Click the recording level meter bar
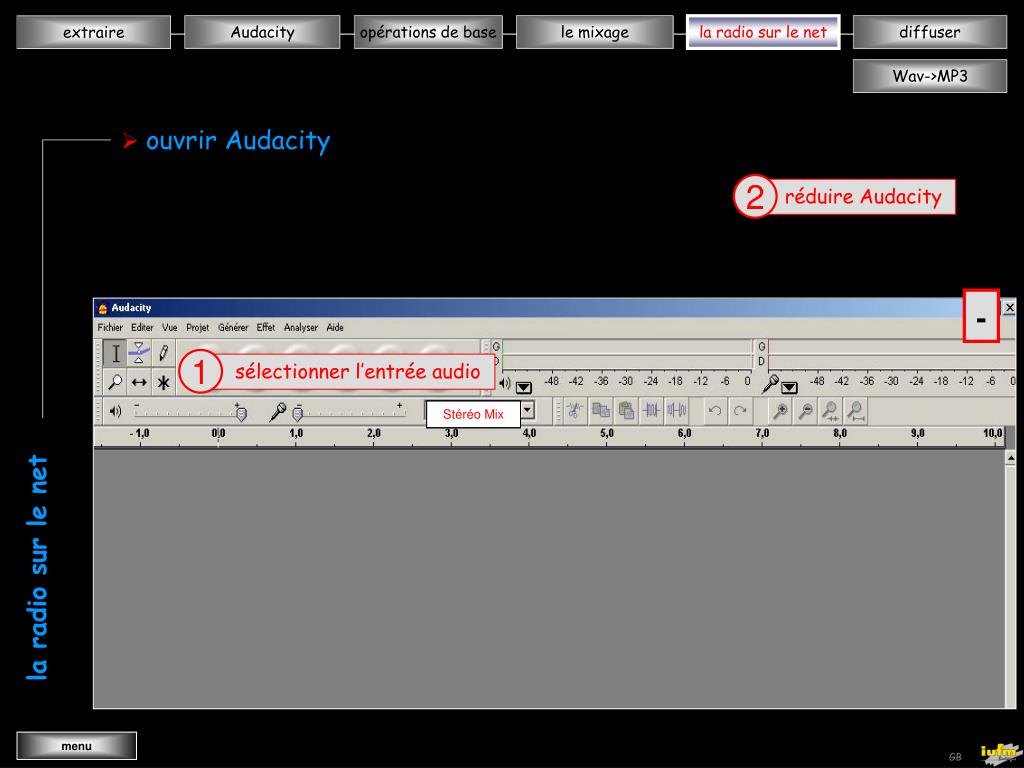This screenshot has width=1024, height=768. tap(891, 353)
